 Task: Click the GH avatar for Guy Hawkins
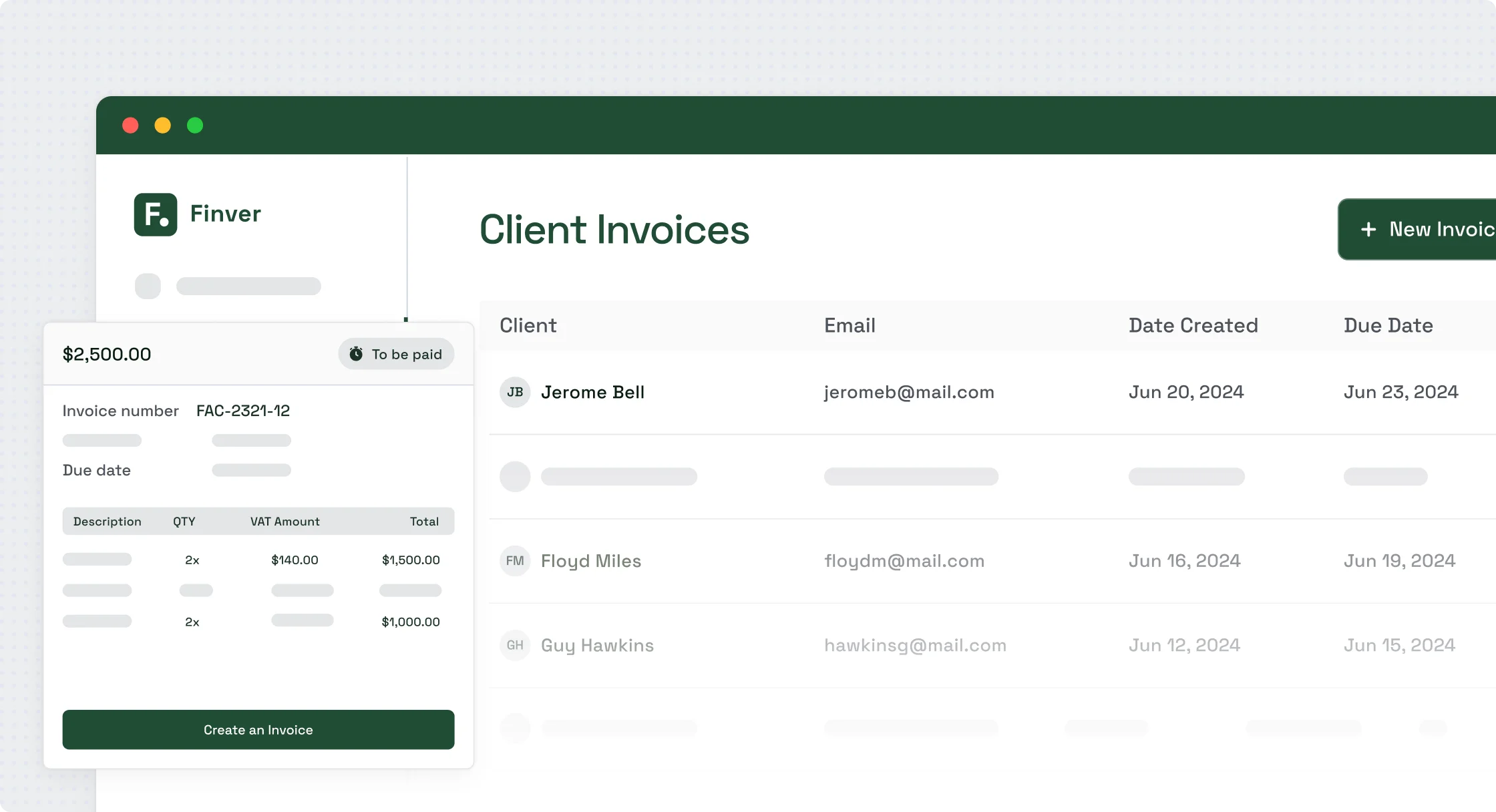pos(515,645)
